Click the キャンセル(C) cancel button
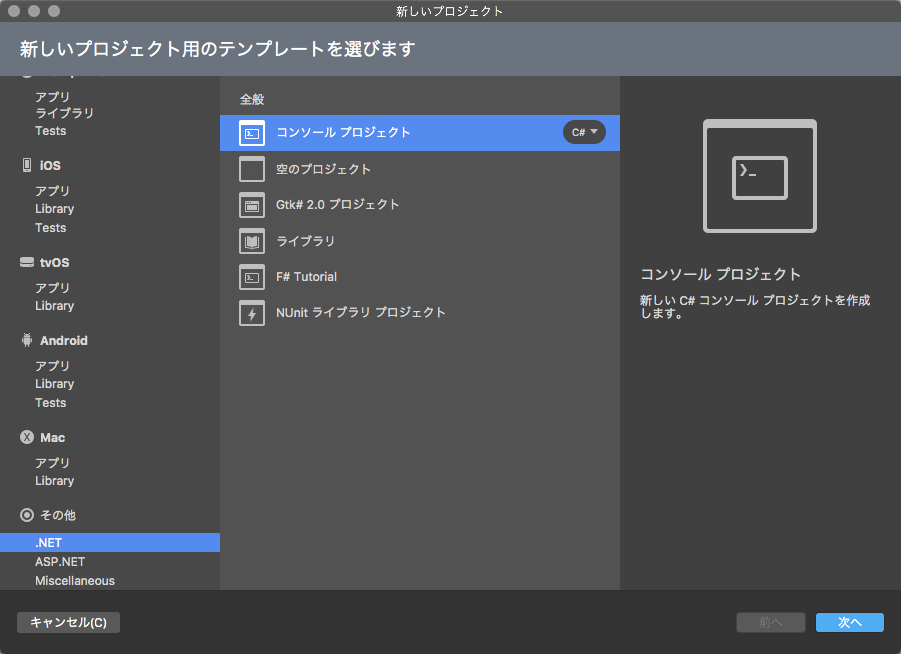This screenshot has width=901, height=654. [68, 622]
